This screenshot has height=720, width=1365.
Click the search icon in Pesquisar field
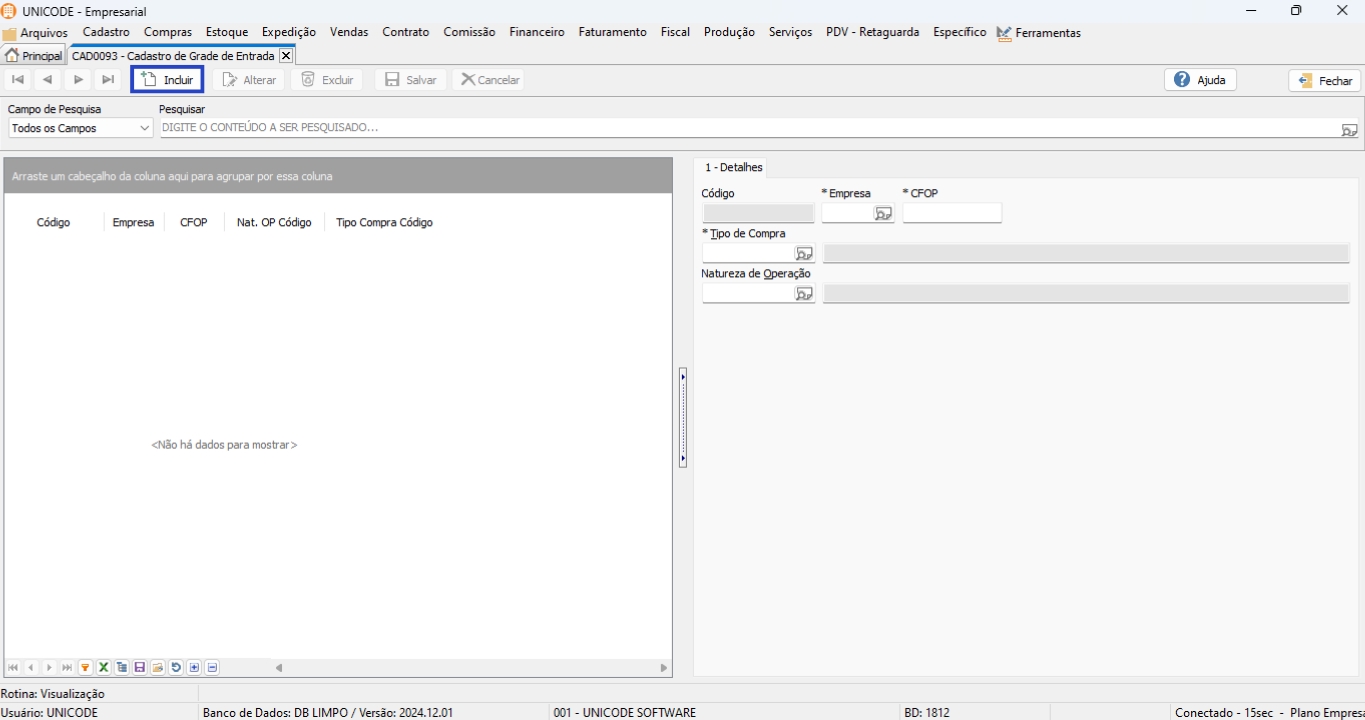tap(1349, 129)
